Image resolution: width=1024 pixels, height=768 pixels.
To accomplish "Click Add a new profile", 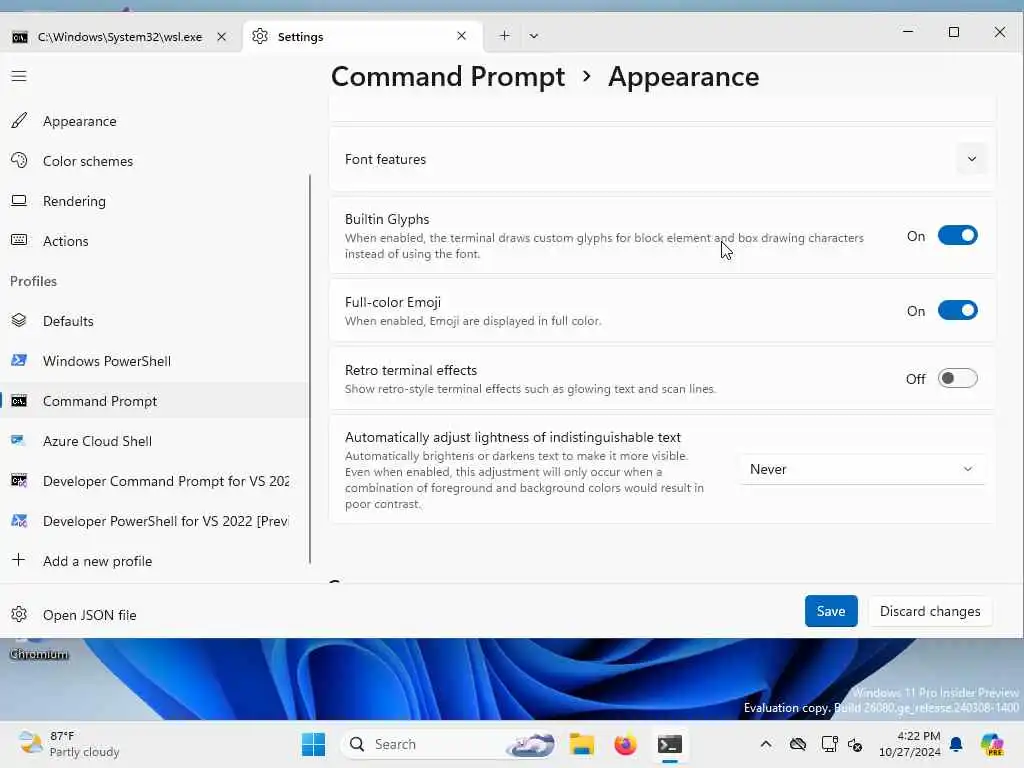I will click(x=154, y=560).
